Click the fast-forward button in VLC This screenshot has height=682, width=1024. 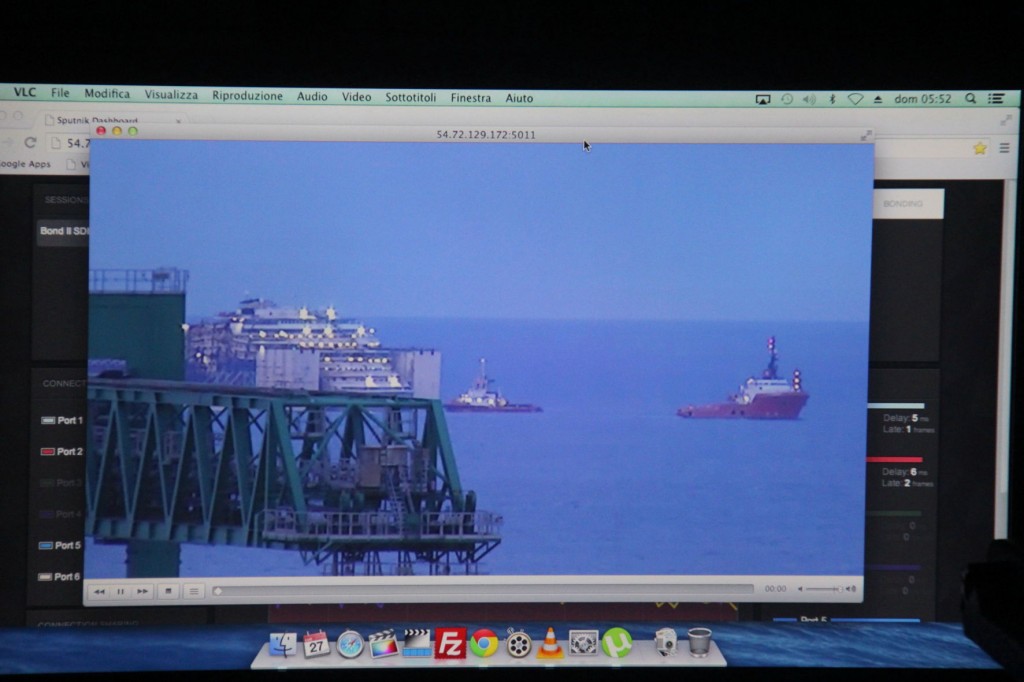pyautogui.click(x=142, y=591)
